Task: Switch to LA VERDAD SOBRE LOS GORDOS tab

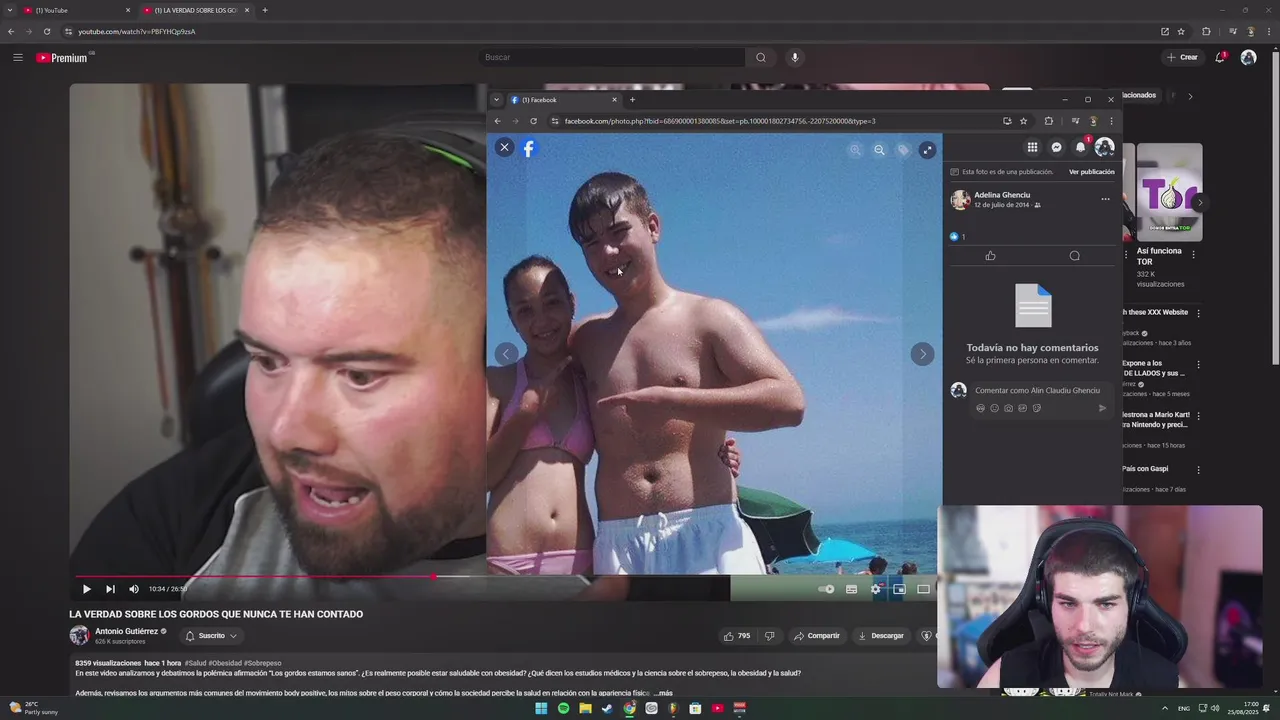Action: [195, 10]
